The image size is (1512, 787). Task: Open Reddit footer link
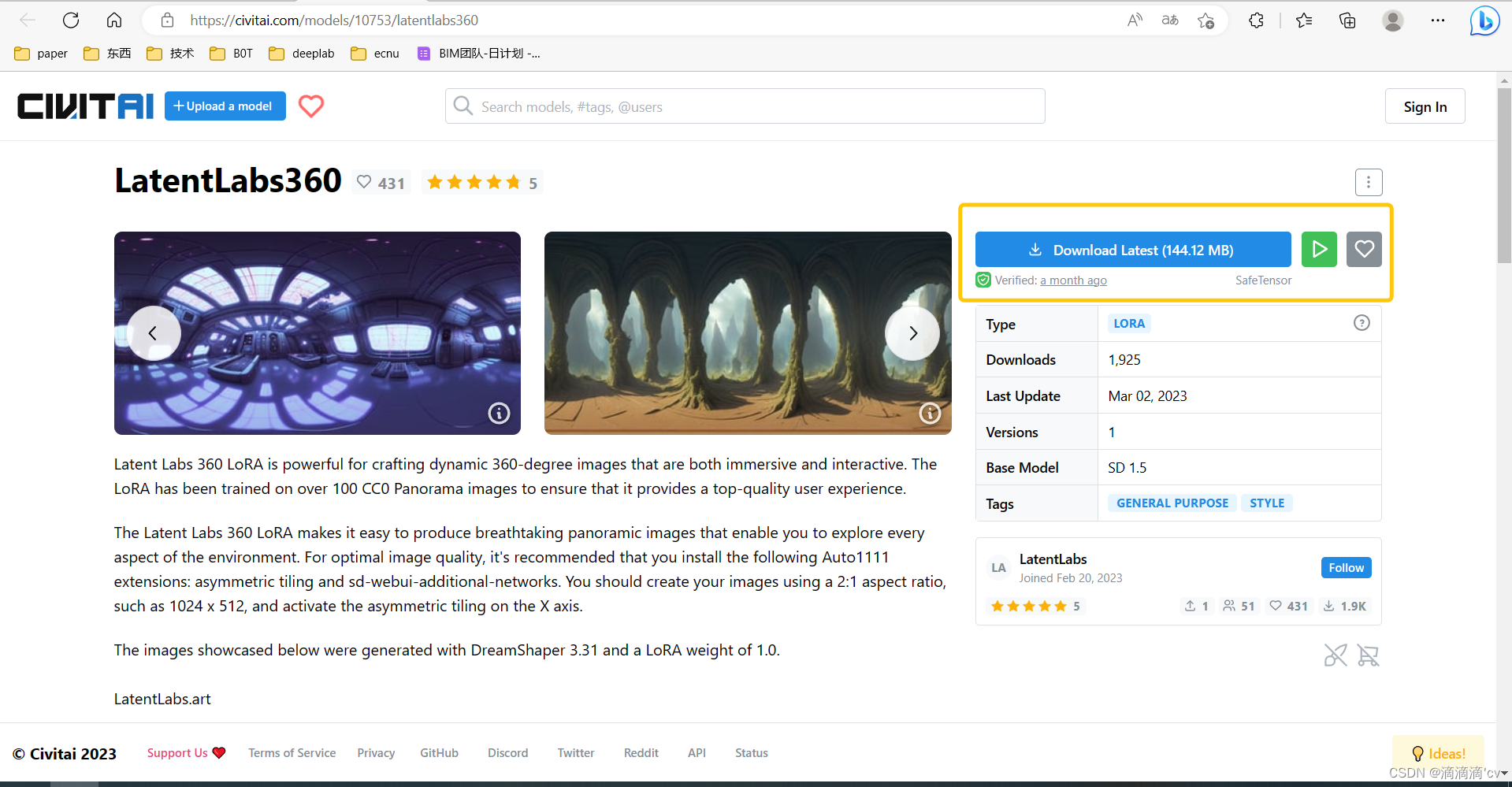(641, 753)
